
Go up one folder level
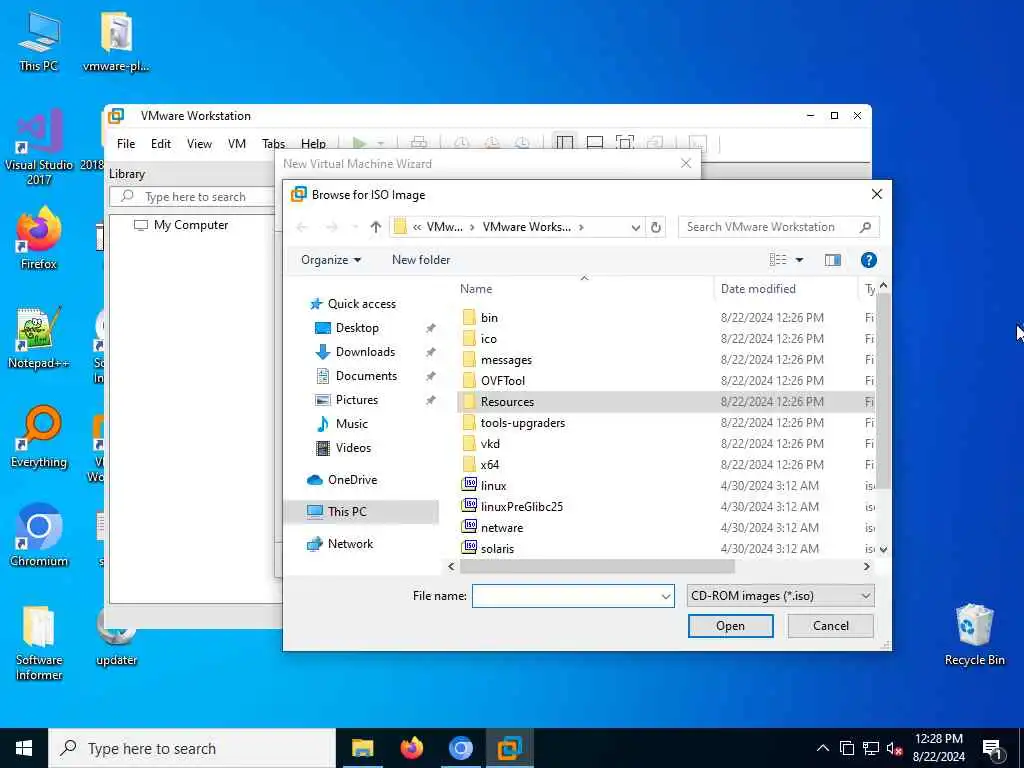coord(376,227)
